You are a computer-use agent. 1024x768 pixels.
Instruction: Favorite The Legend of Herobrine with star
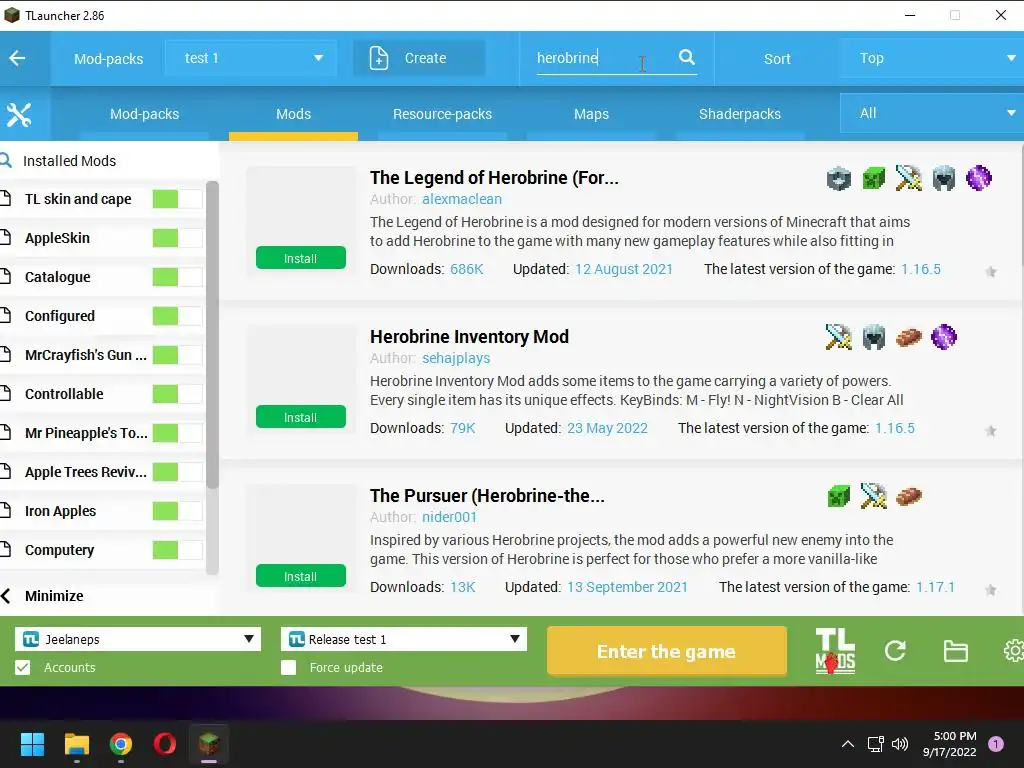[991, 272]
